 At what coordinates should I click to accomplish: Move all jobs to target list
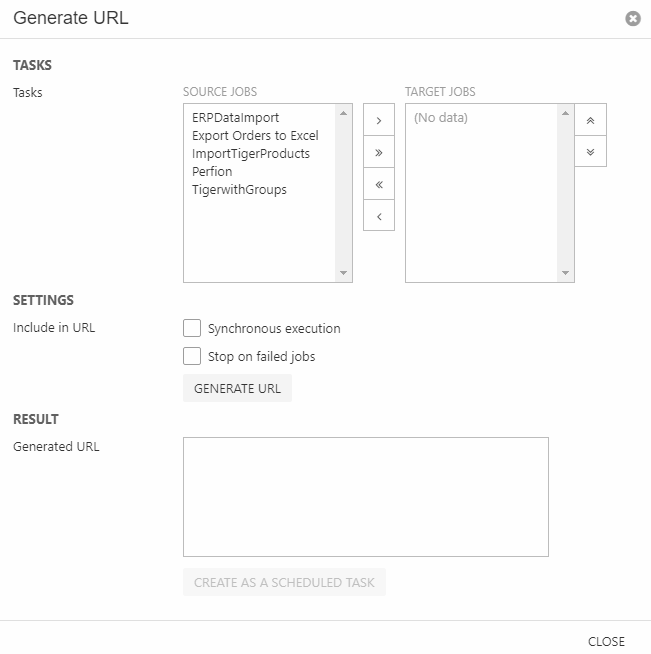coord(379,152)
